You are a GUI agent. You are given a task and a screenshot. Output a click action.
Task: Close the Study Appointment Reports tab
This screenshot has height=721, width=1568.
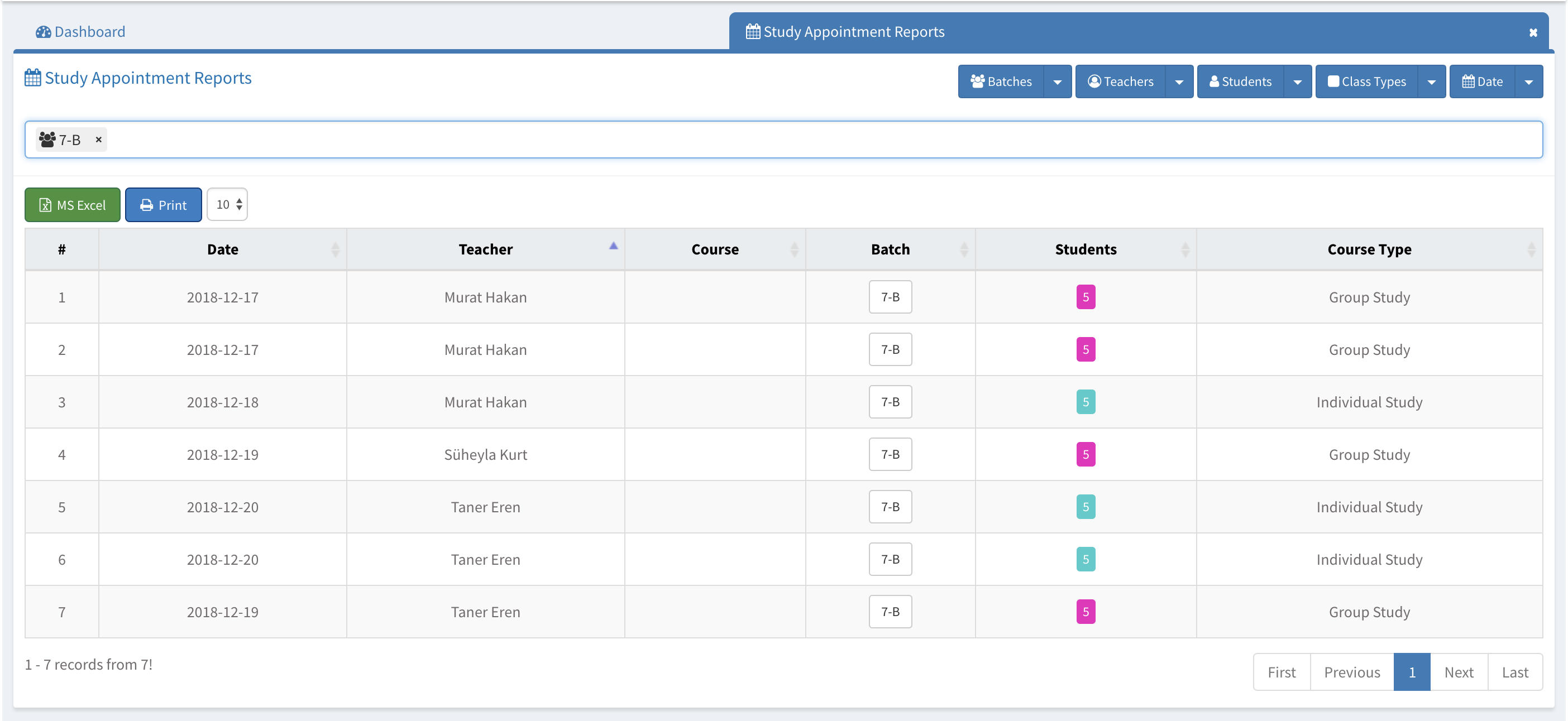pyautogui.click(x=1533, y=33)
